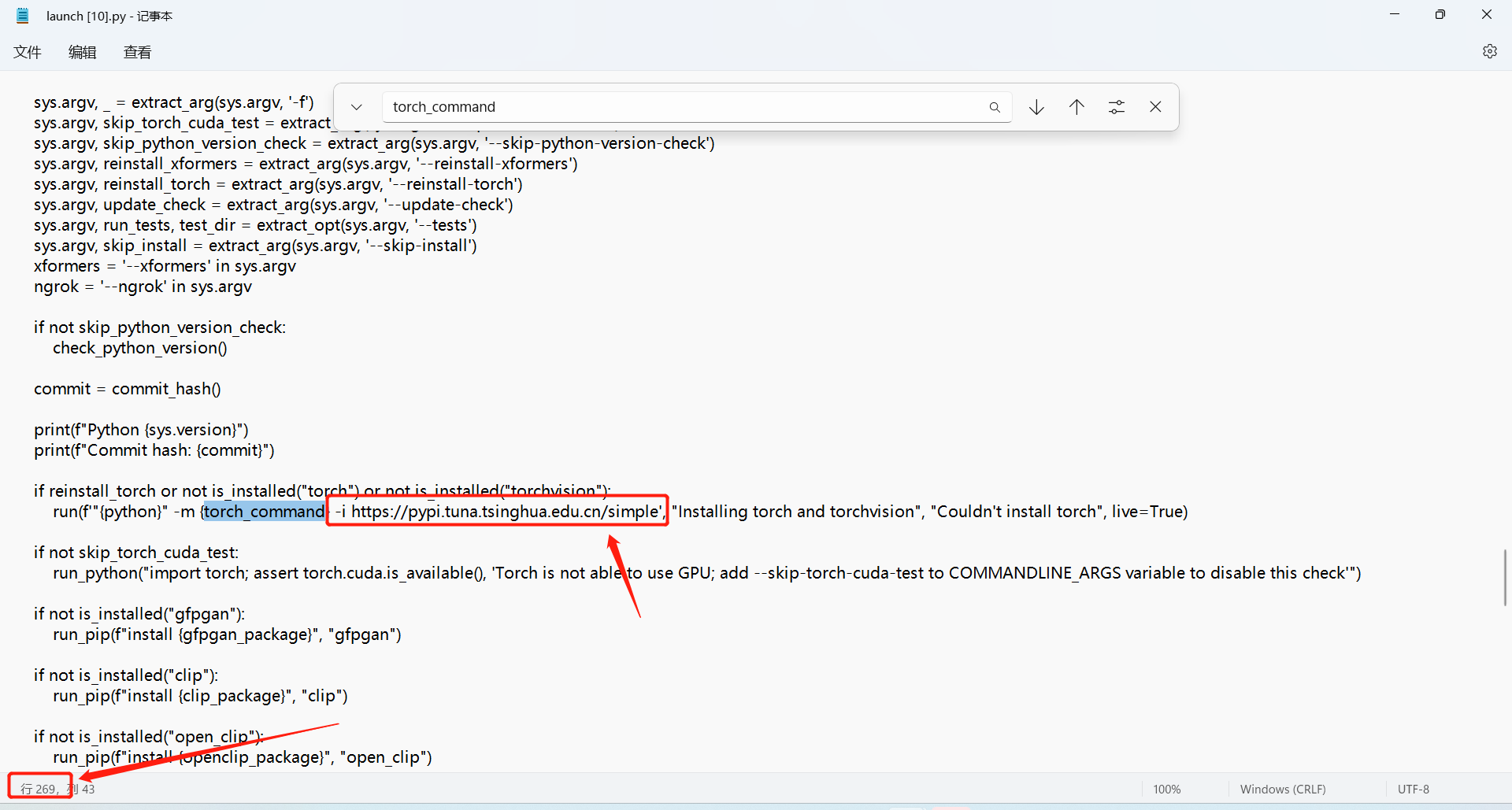Click the pypi.tuna.tsinghua.edu.cn URL text
This screenshot has height=810, width=1512.
505,512
